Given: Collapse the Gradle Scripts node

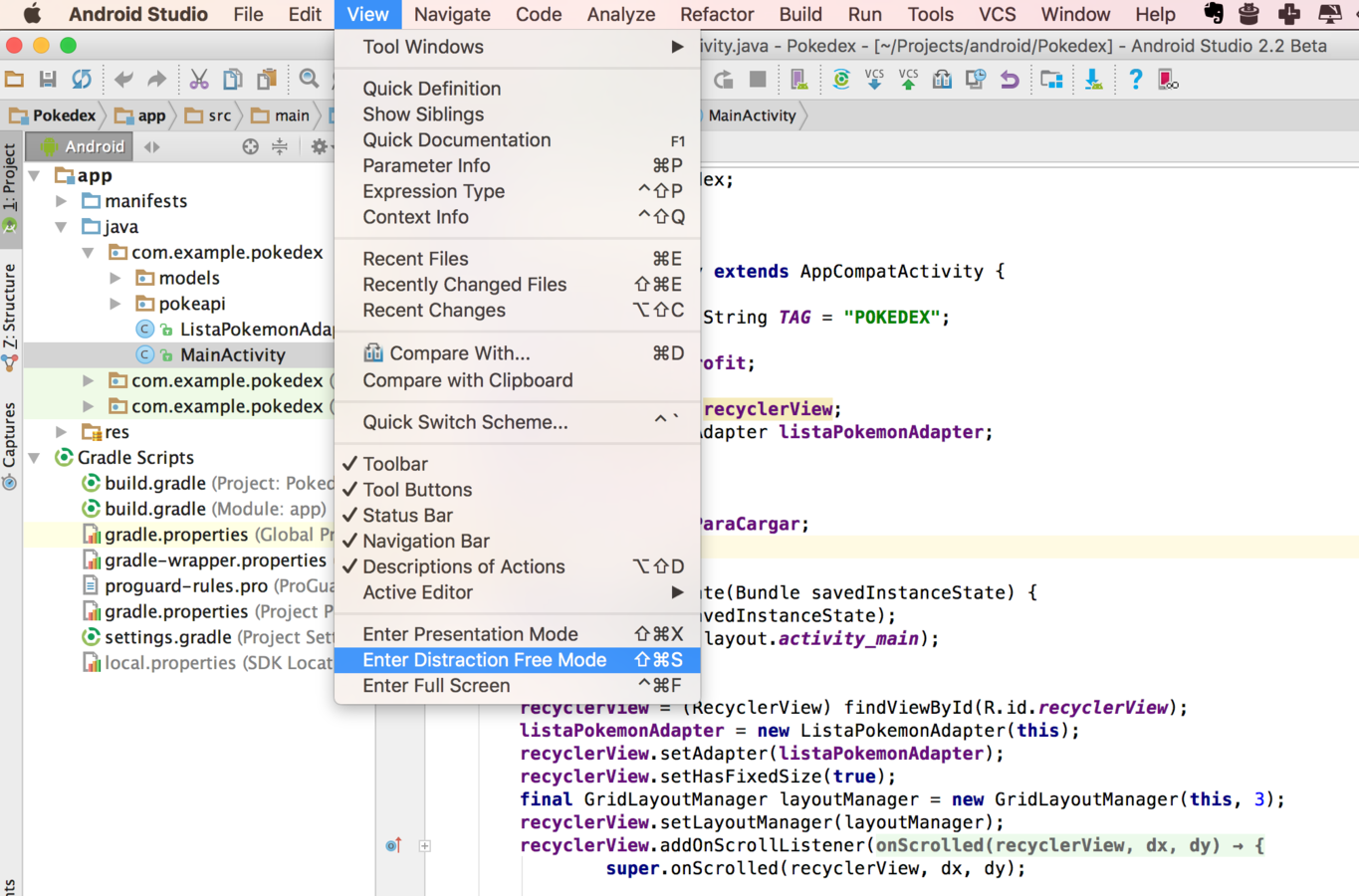Looking at the screenshot, I should pos(35,458).
